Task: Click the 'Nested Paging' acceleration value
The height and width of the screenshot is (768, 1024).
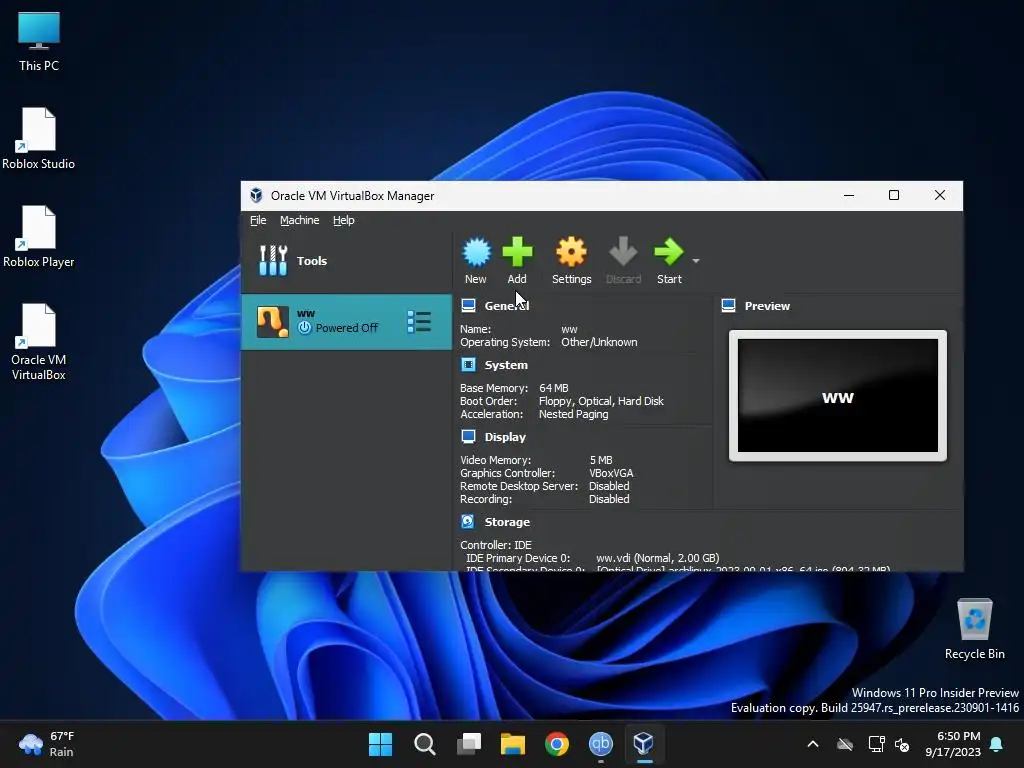Action: tap(573, 414)
